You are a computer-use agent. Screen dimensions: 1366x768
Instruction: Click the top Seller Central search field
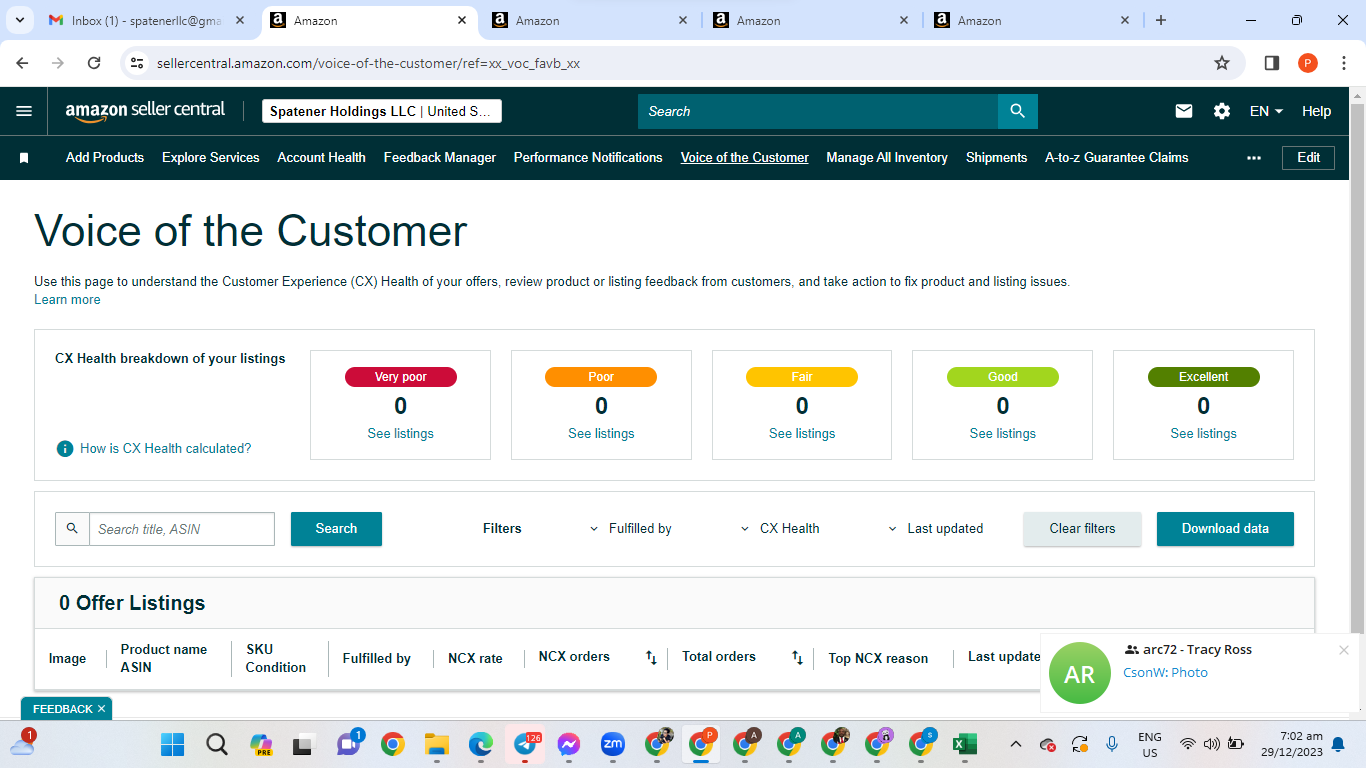[818, 111]
